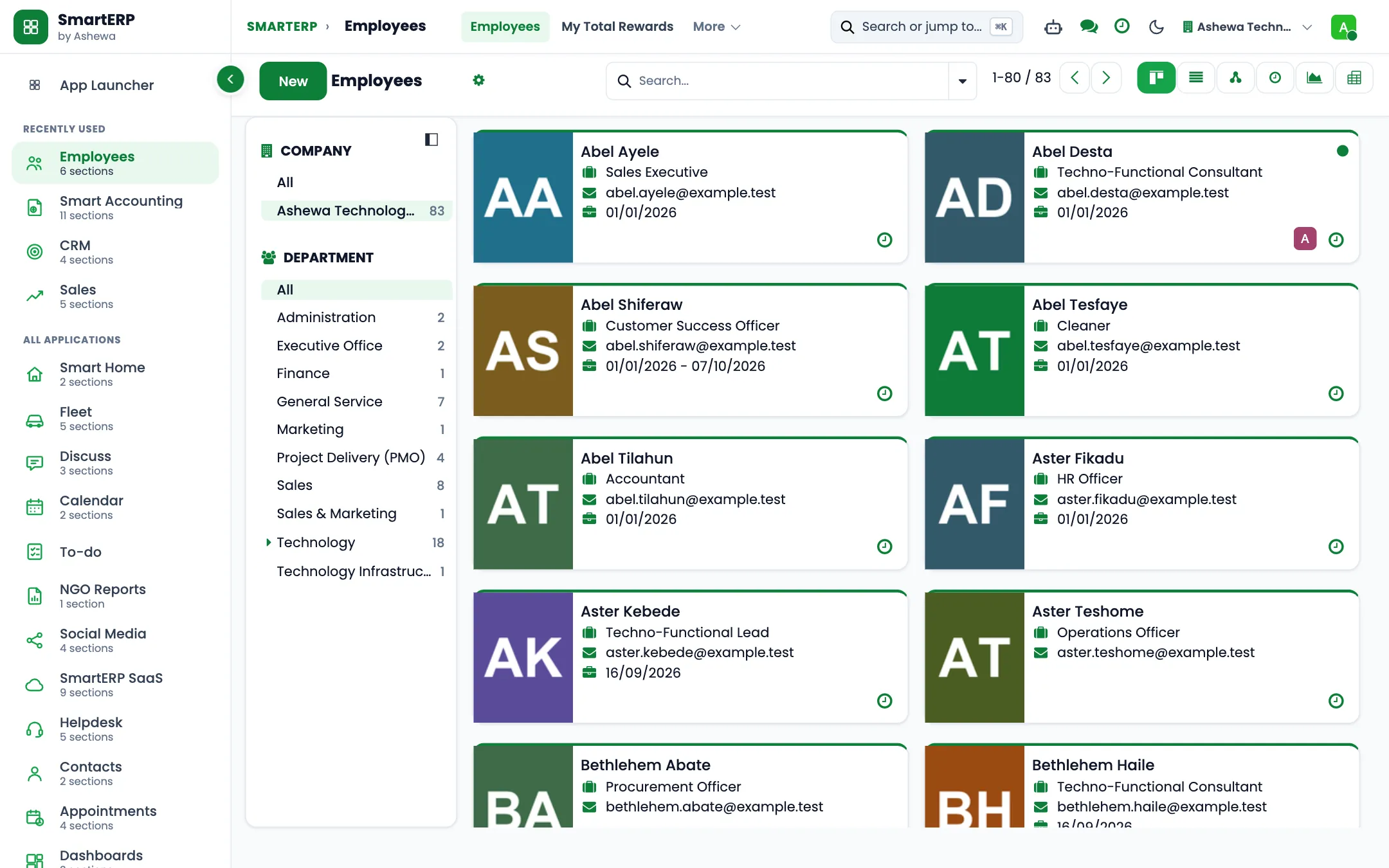Switch to Pivot table view
The width and height of the screenshot is (1389, 868).
coord(1354,78)
